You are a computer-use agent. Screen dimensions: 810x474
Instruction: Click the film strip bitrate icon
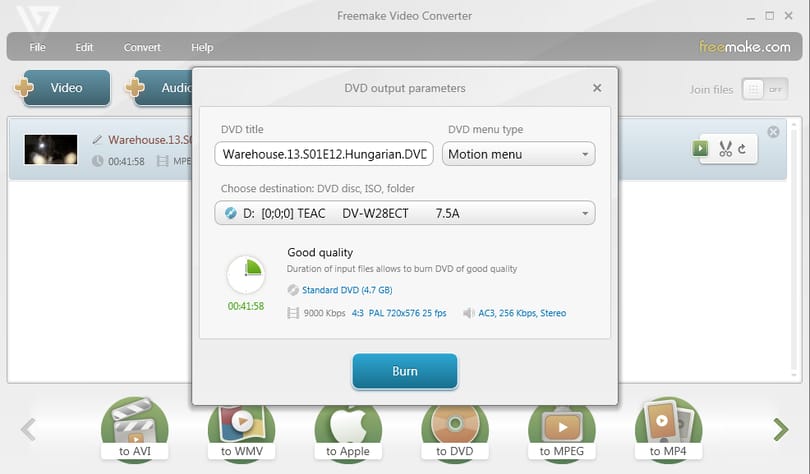pos(293,313)
